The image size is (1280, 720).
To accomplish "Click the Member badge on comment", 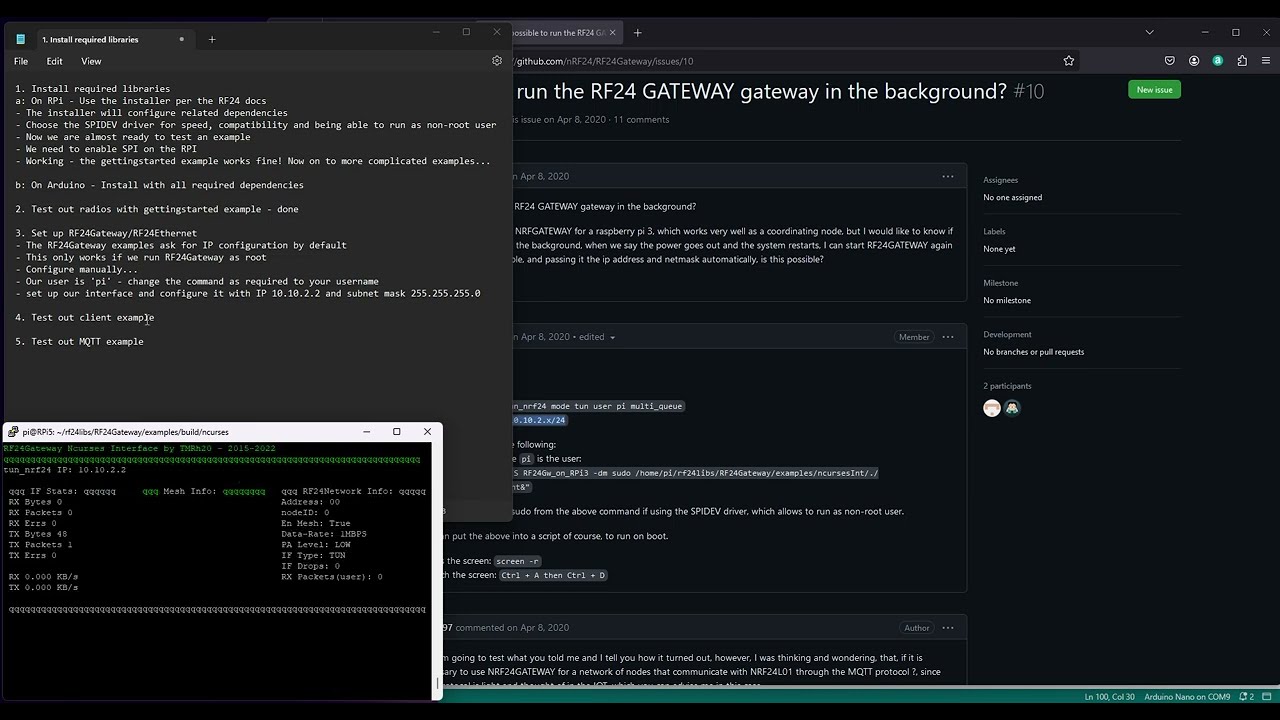I will pyautogui.click(x=914, y=337).
